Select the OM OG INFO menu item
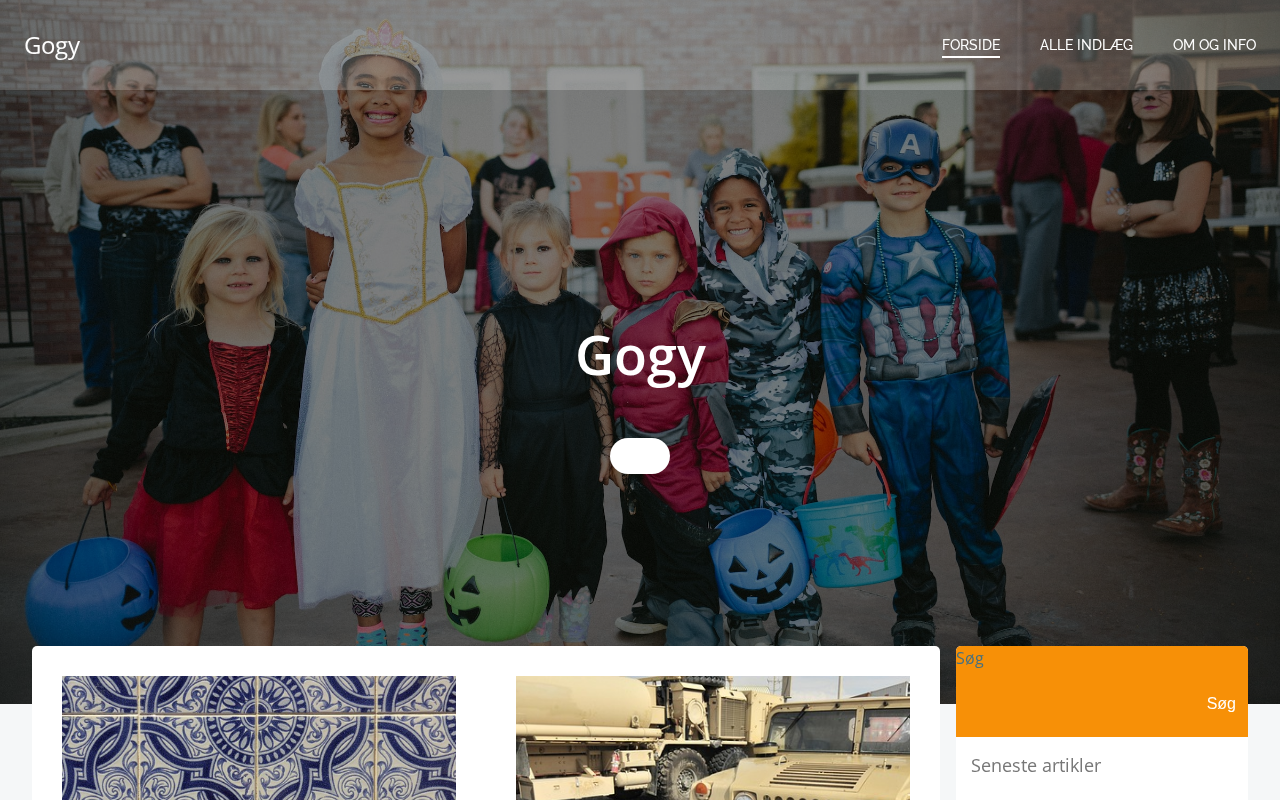This screenshot has width=1280, height=800. [1214, 45]
